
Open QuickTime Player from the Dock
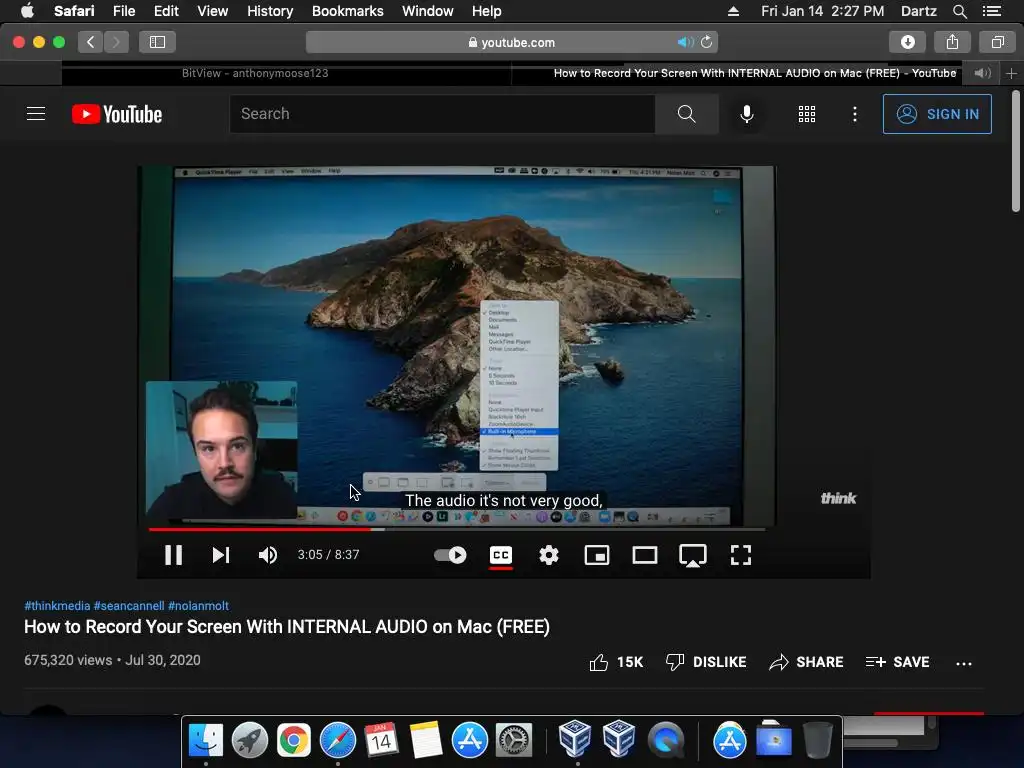click(665, 741)
